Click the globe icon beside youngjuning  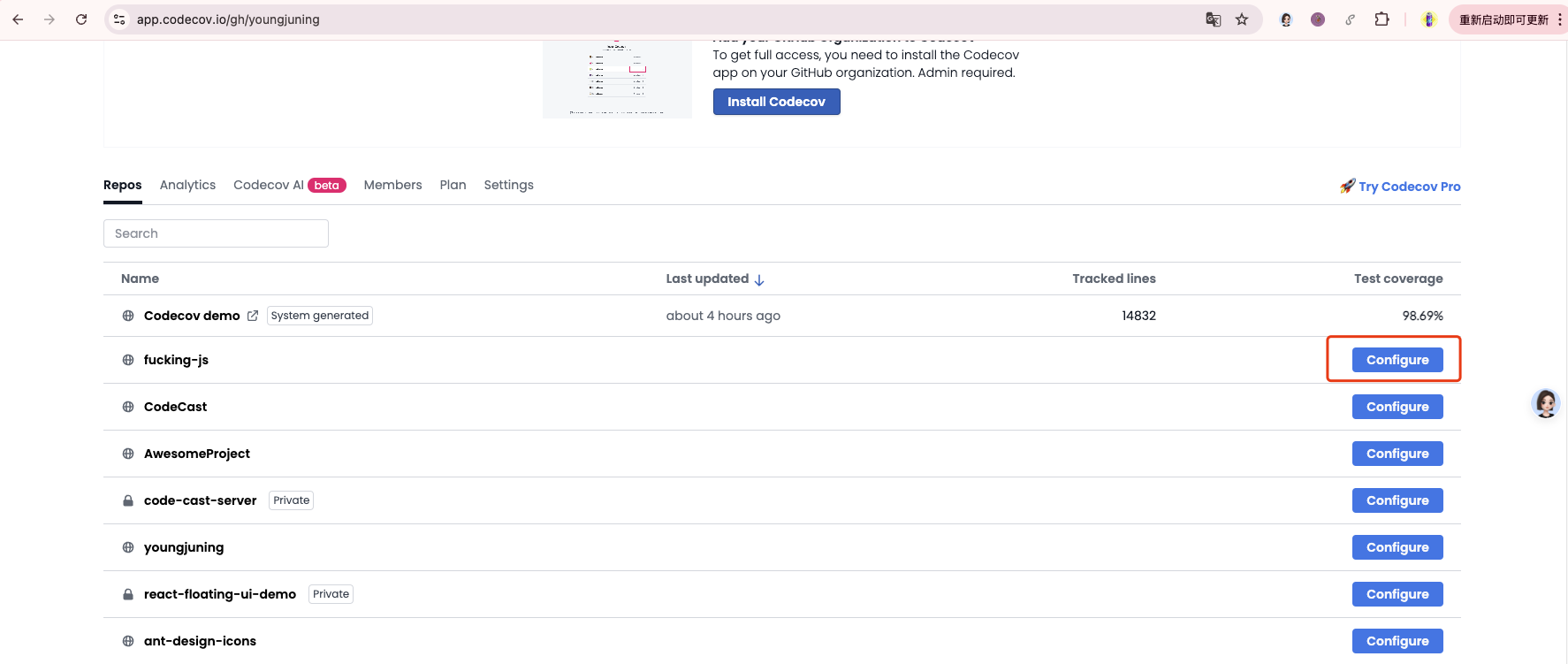point(128,547)
